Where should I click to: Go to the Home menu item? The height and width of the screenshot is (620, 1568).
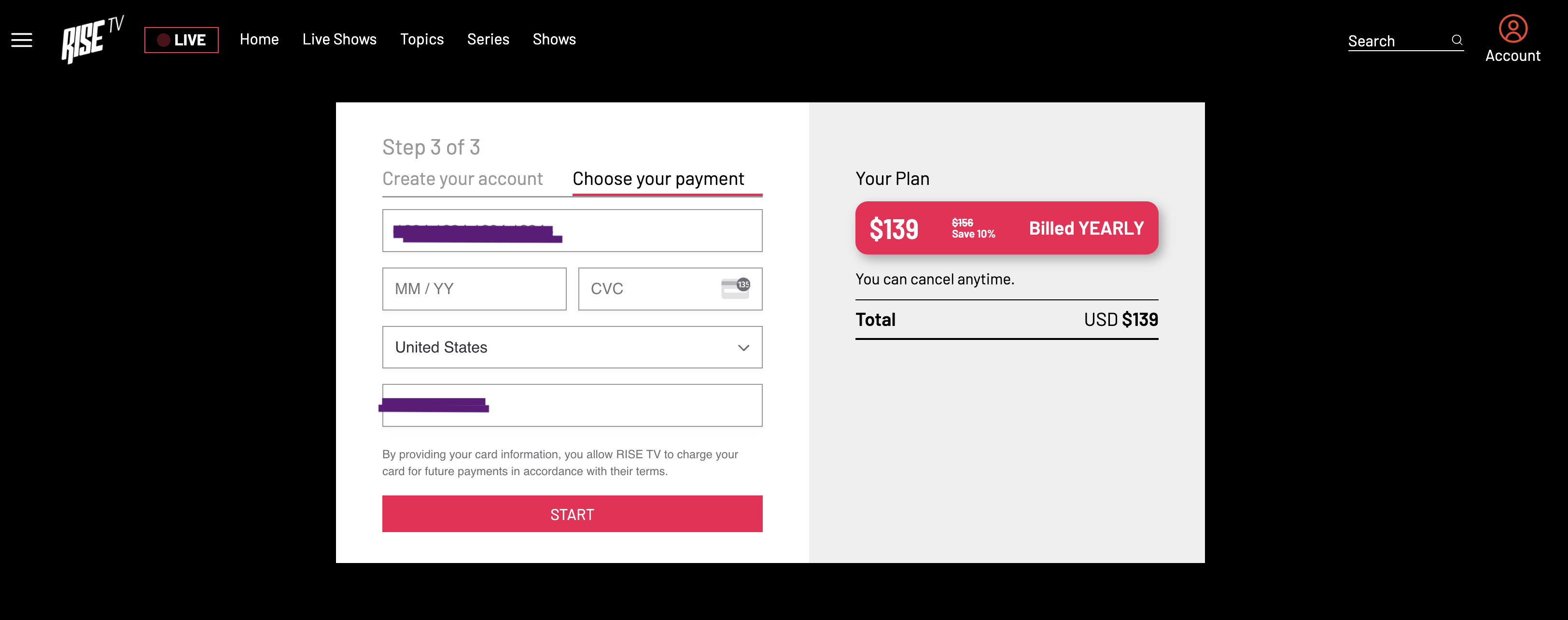[x=259, y=40]
